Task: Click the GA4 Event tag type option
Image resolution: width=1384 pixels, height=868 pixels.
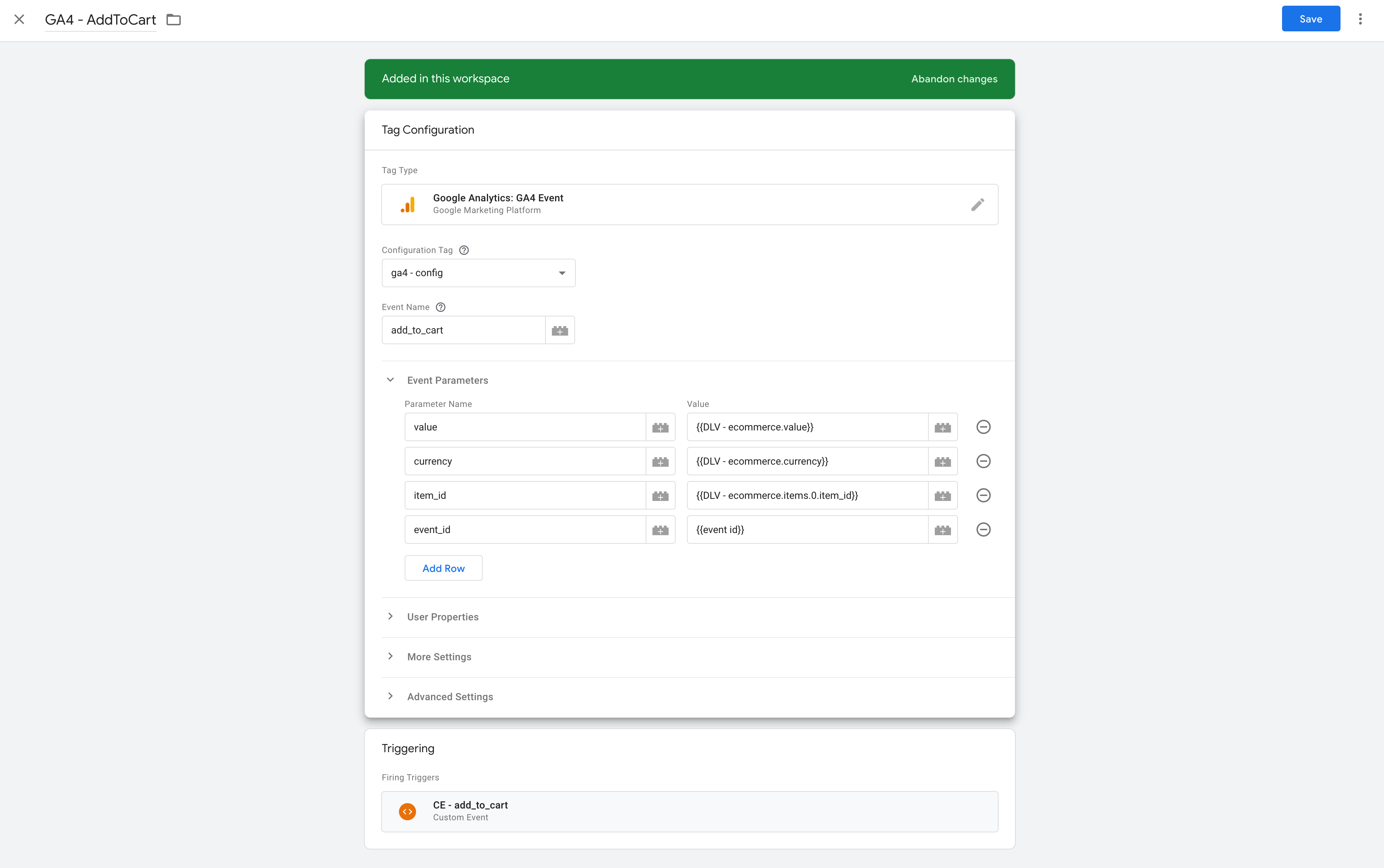Action: pos(690,204)
